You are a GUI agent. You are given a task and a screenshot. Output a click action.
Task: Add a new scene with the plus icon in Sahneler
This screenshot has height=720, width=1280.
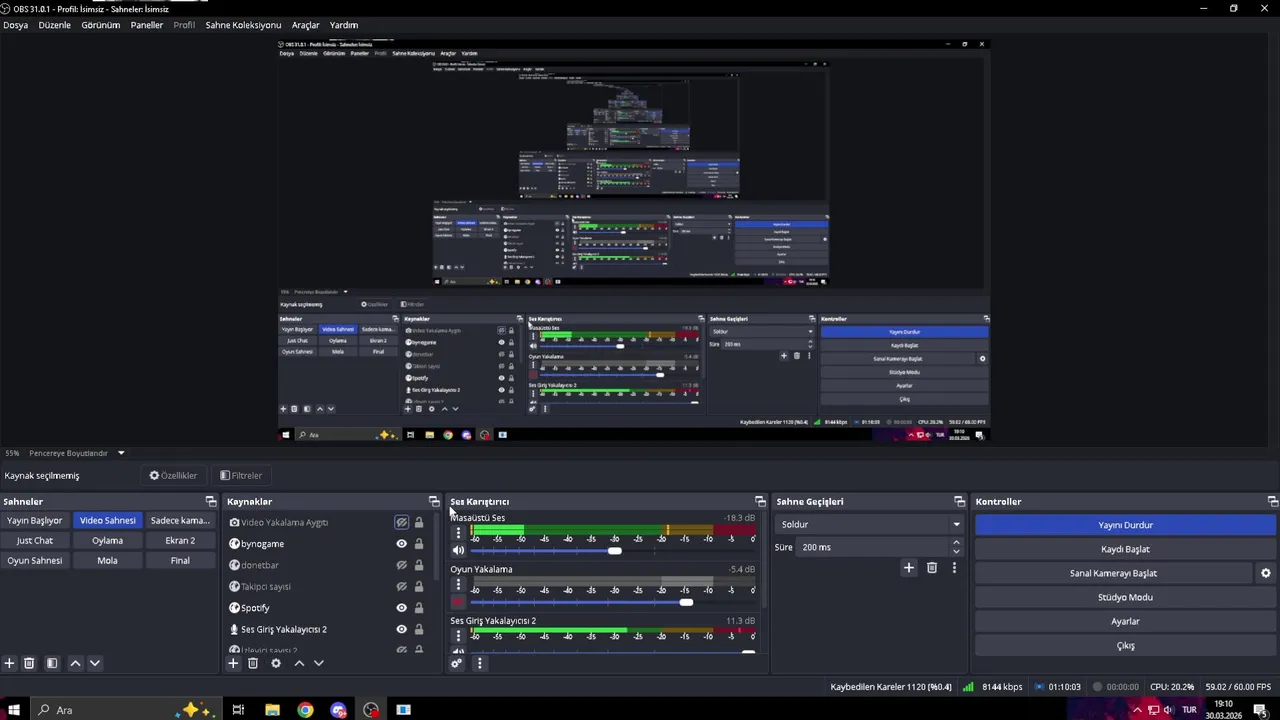pos(9,663)
